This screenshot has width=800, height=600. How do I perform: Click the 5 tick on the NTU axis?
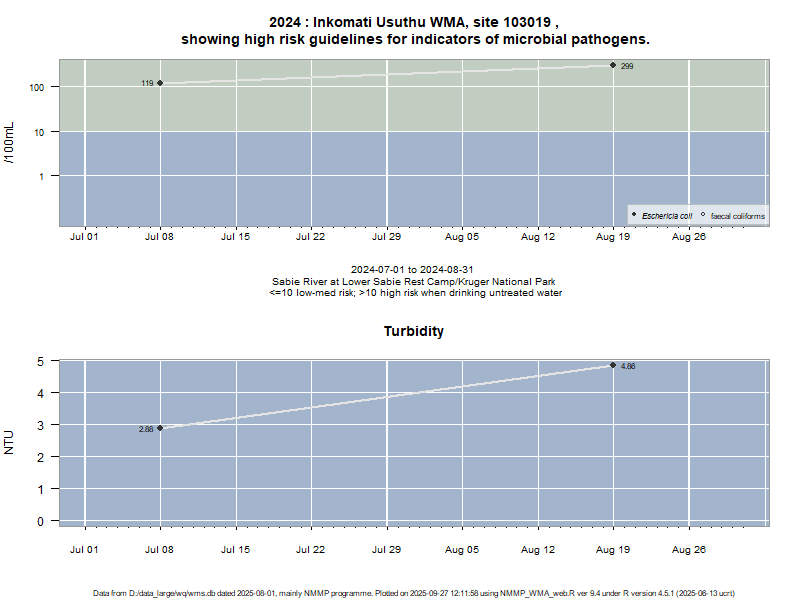point(42,361)
